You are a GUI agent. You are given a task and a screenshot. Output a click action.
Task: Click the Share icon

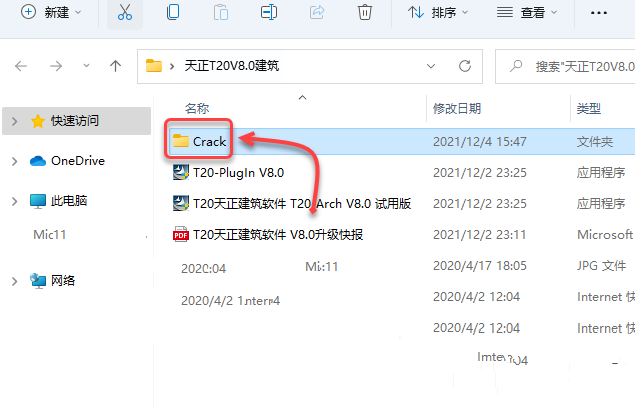click(x=317, y=12)
